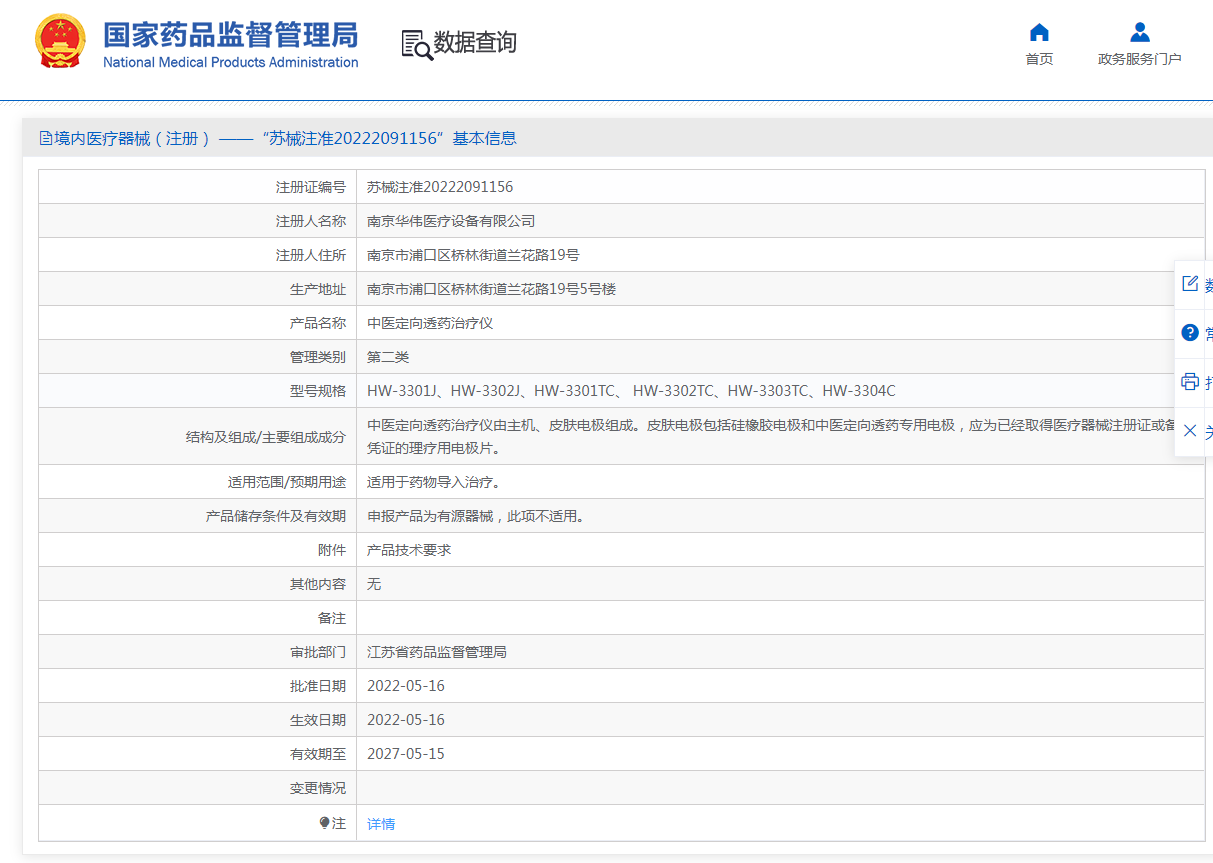
Task: Click the 适用范围/预期用途 label
Action: tap(287, 482)
